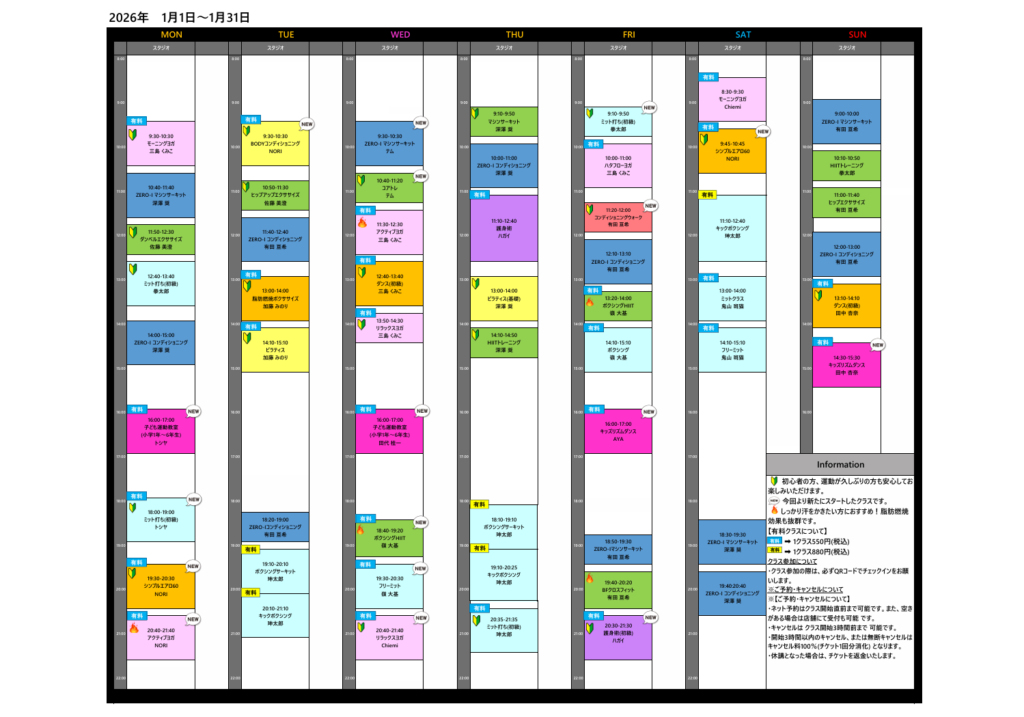Click fire icon on Monday 20:40 アクティブヨガ
This screenshot has height=717, width=1024.
132,629
